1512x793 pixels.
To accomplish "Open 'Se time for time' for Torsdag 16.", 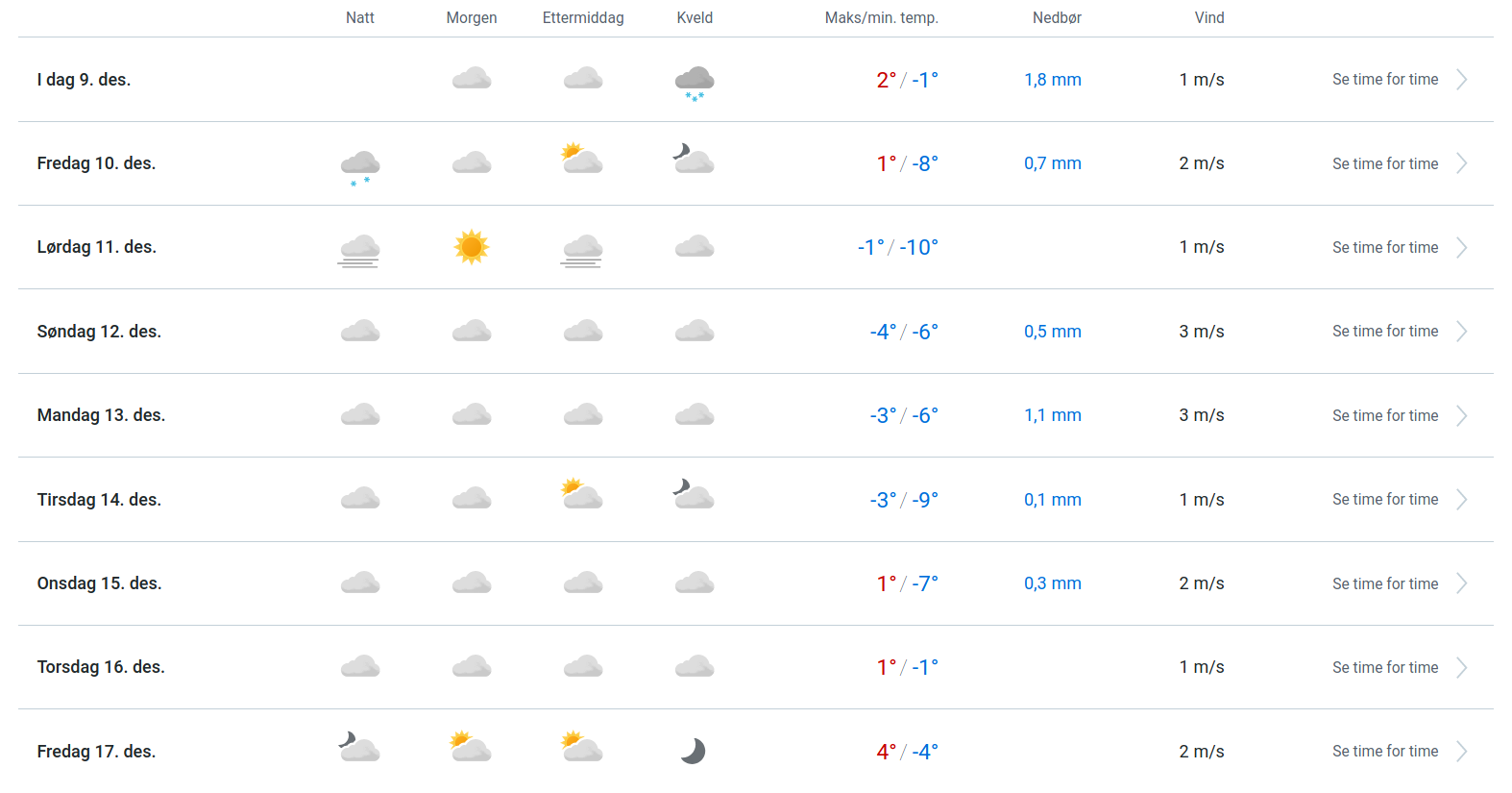I will [x=1385, y=668].
